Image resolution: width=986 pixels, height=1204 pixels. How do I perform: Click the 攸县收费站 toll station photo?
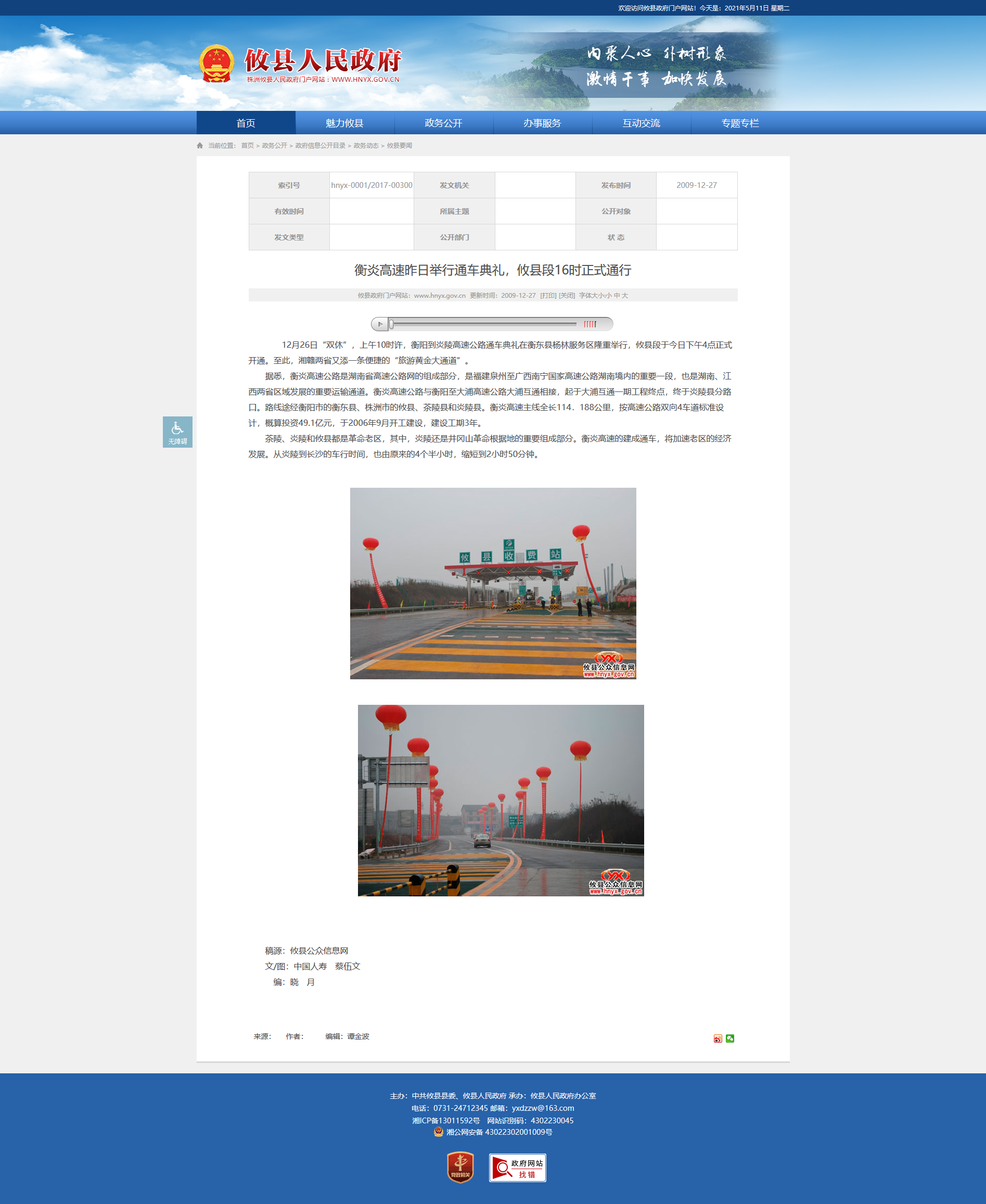tap(493, 583)
